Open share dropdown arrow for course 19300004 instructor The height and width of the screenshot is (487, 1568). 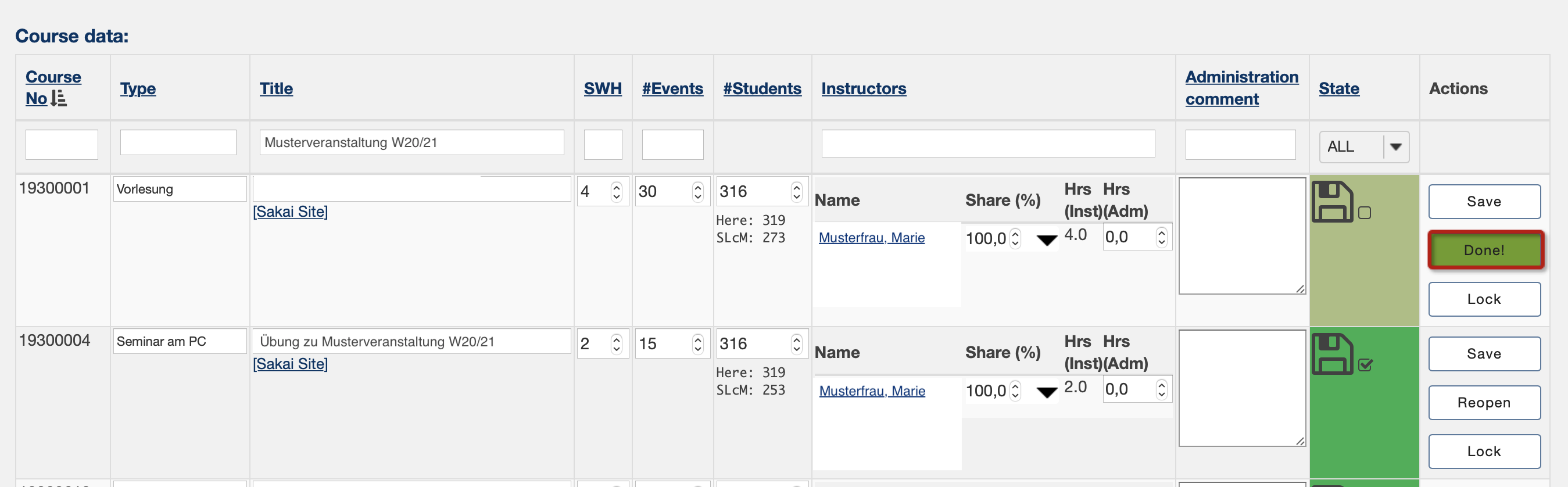1046,392
